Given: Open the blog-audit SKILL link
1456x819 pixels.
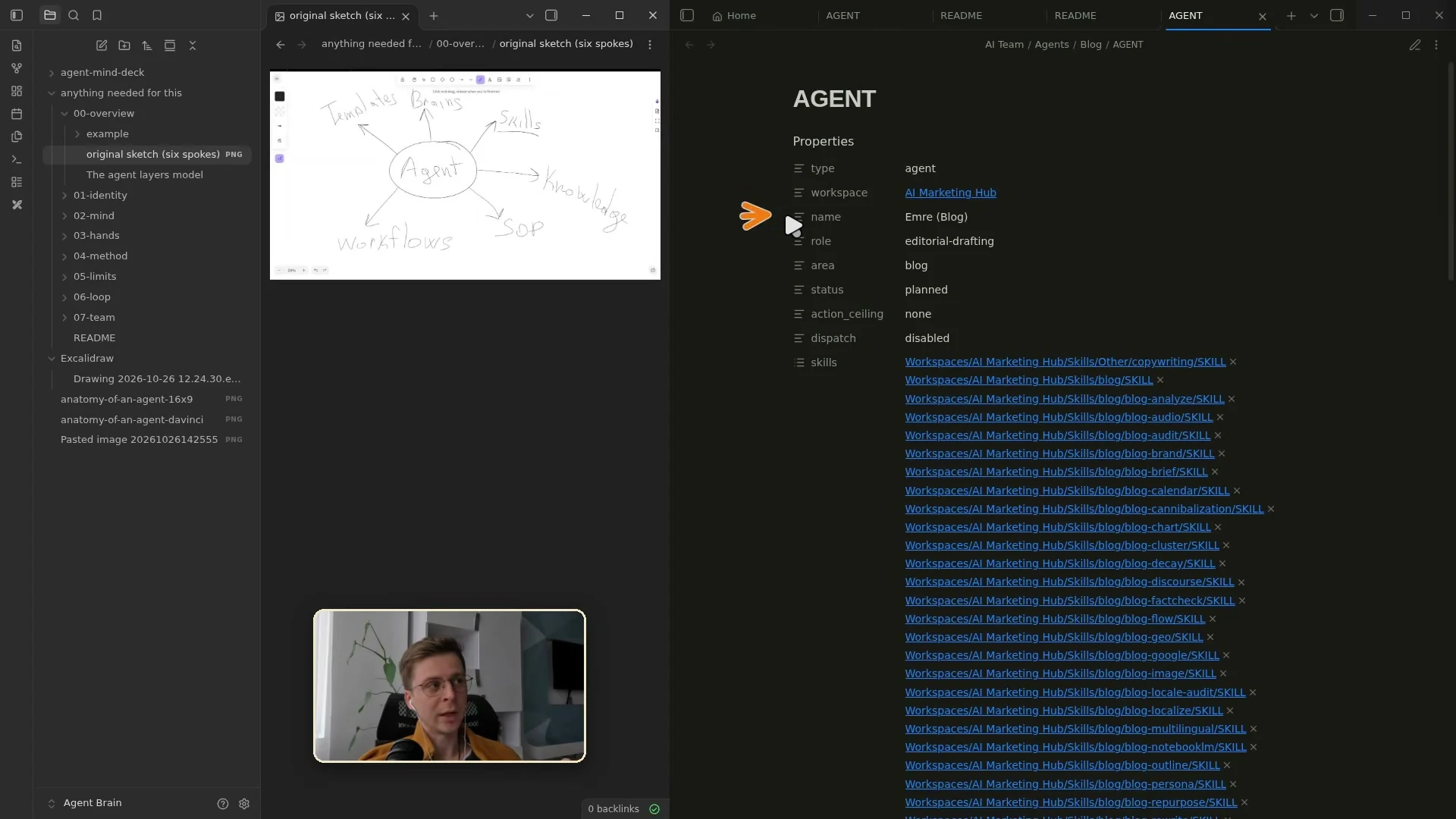Looking at the screenshot, I should (1057, 435).
